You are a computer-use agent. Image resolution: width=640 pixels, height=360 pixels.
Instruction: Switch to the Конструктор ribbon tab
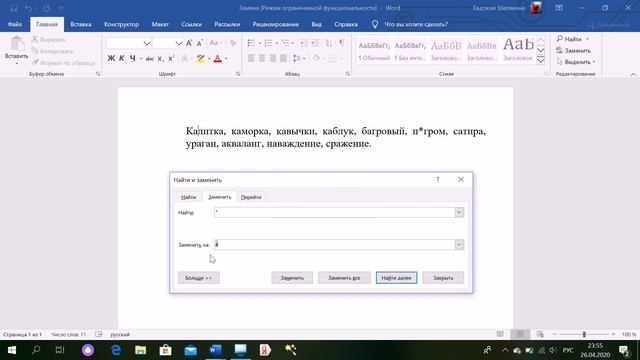point(121,24)
